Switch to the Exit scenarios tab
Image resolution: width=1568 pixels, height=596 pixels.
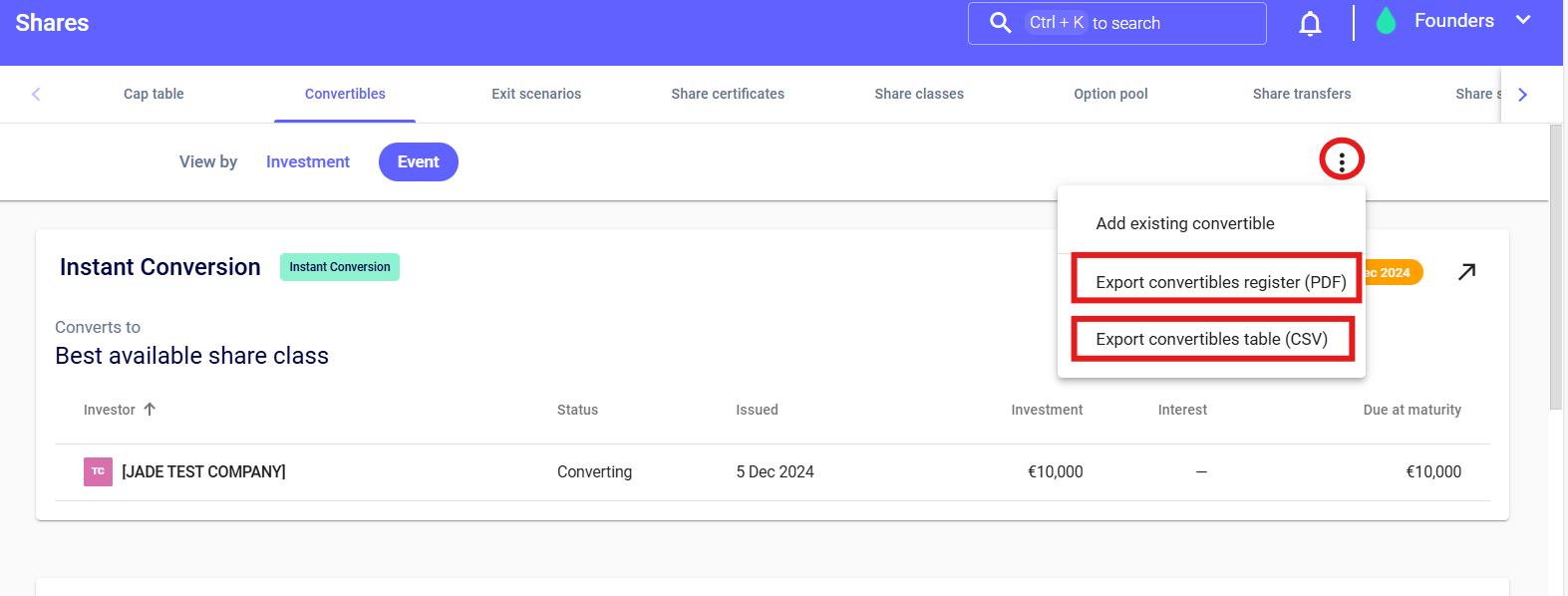coord(536,94)
